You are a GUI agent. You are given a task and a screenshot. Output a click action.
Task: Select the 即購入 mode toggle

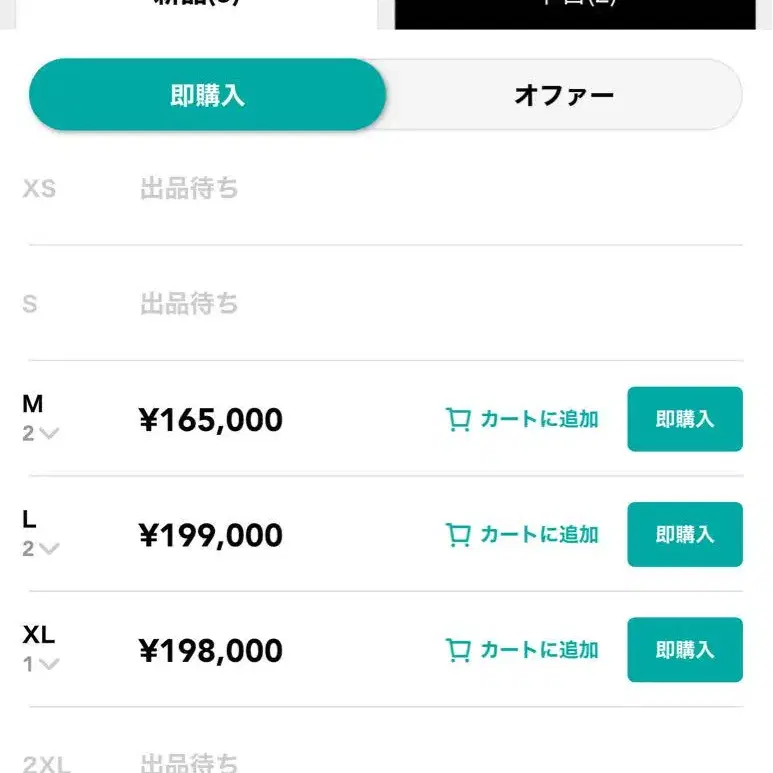tap(207, 95)
